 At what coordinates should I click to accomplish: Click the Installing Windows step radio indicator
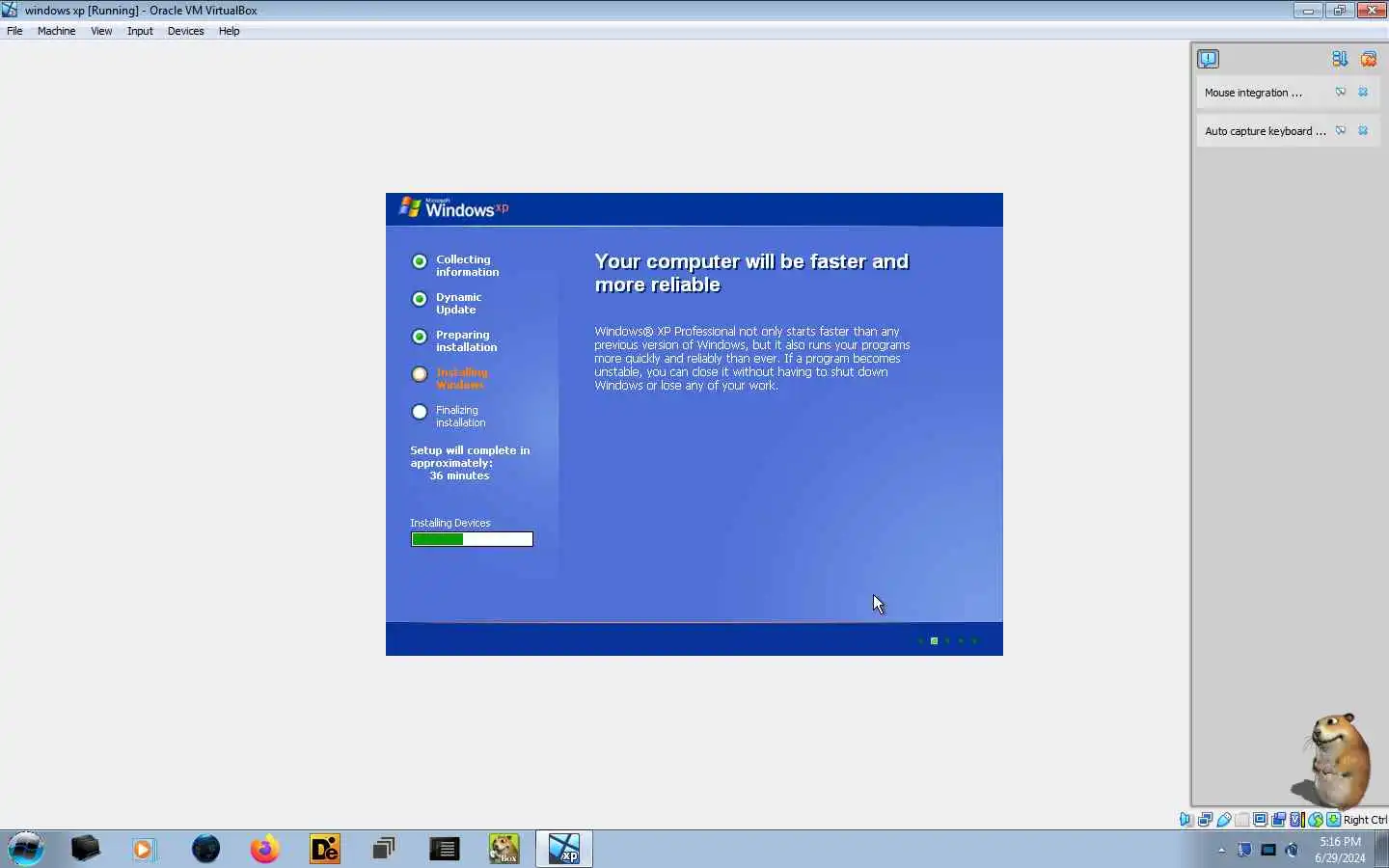pos(420,374)
